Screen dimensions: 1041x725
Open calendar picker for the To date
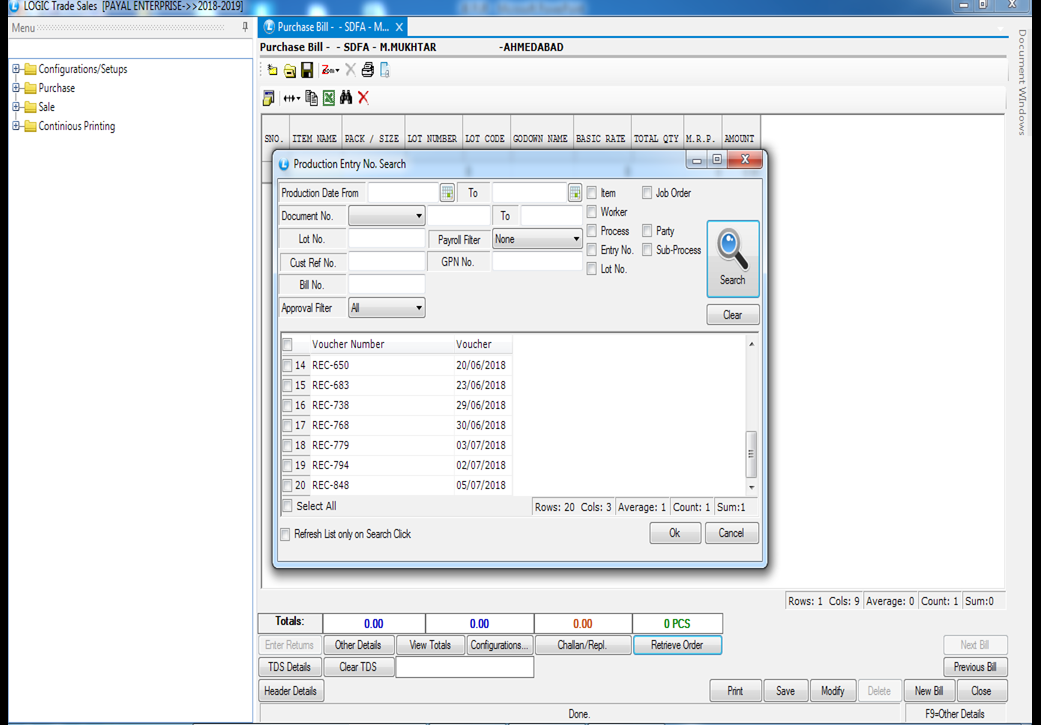click(575, 193)
